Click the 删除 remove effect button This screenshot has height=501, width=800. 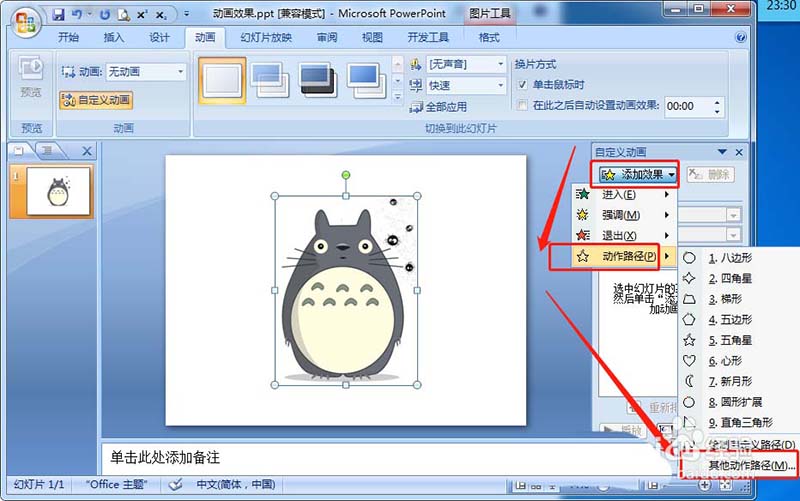[x=710, y=174]
